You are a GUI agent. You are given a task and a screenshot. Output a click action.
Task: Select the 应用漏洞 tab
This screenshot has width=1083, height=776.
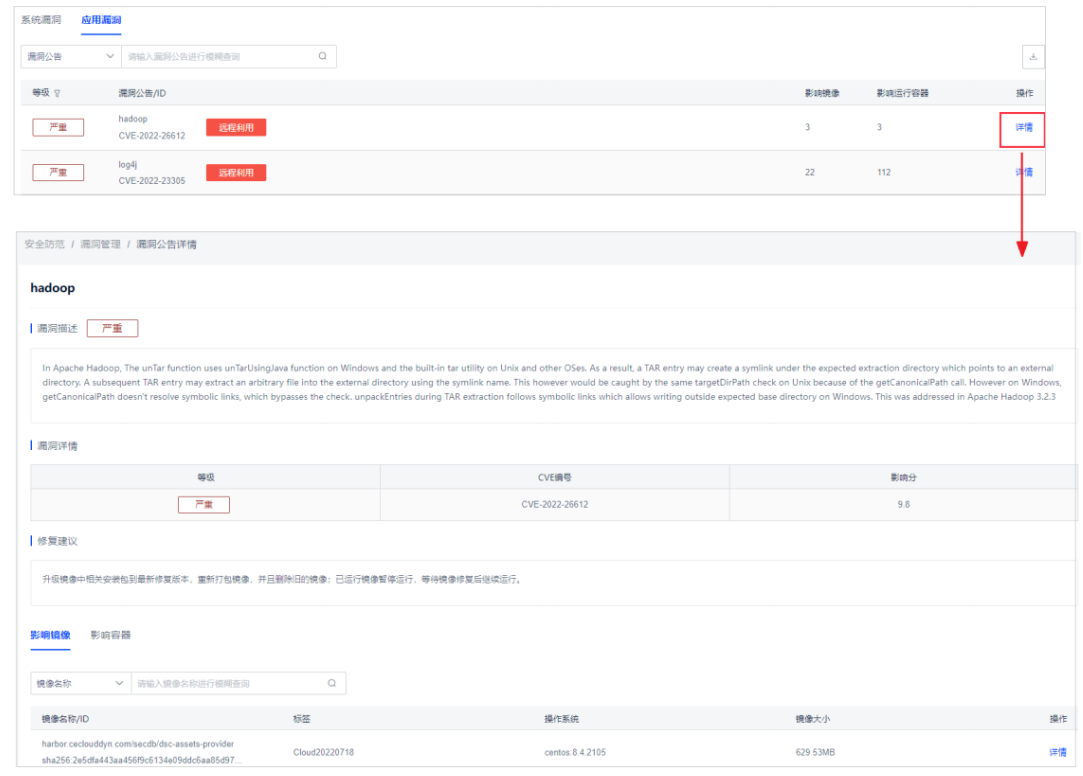[x=101, y=20]
